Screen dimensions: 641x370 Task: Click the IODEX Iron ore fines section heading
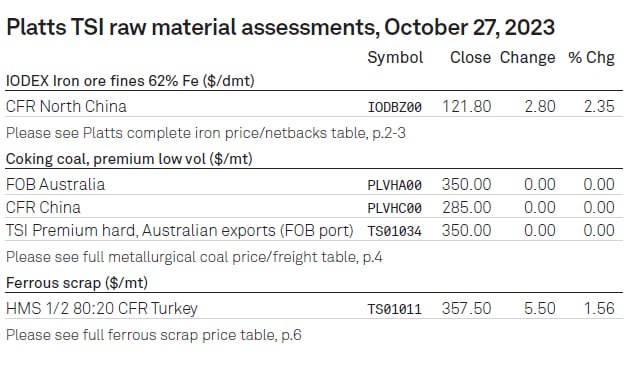coord(130,81)
